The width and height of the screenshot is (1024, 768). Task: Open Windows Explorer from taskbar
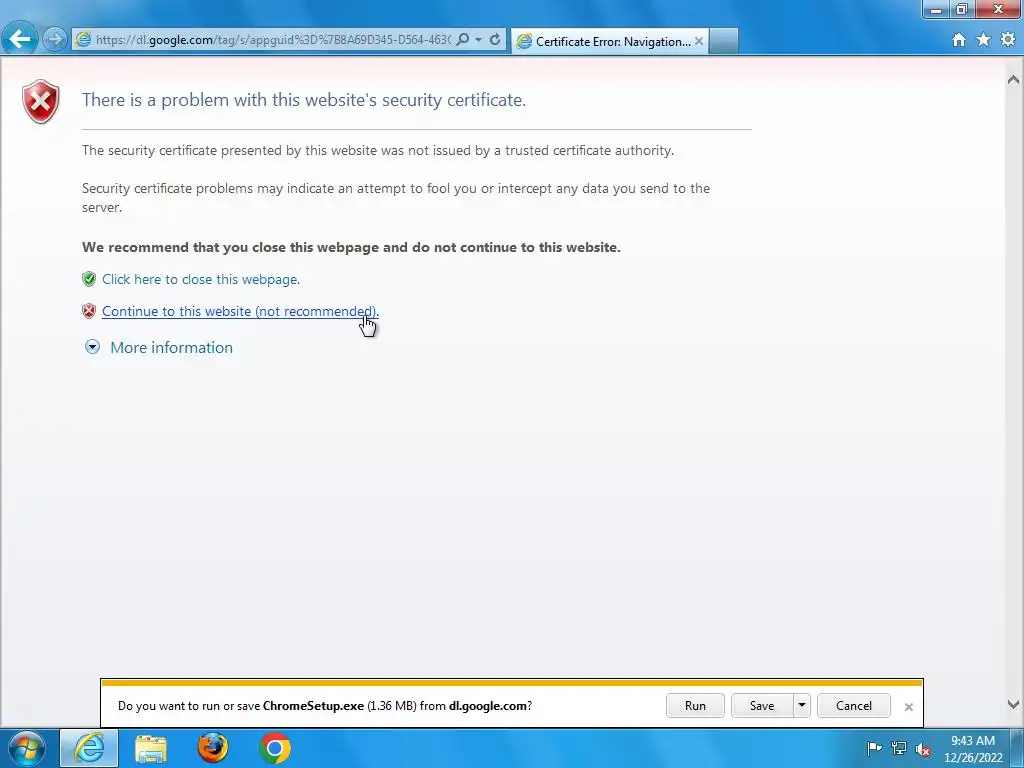pos(151,748)
